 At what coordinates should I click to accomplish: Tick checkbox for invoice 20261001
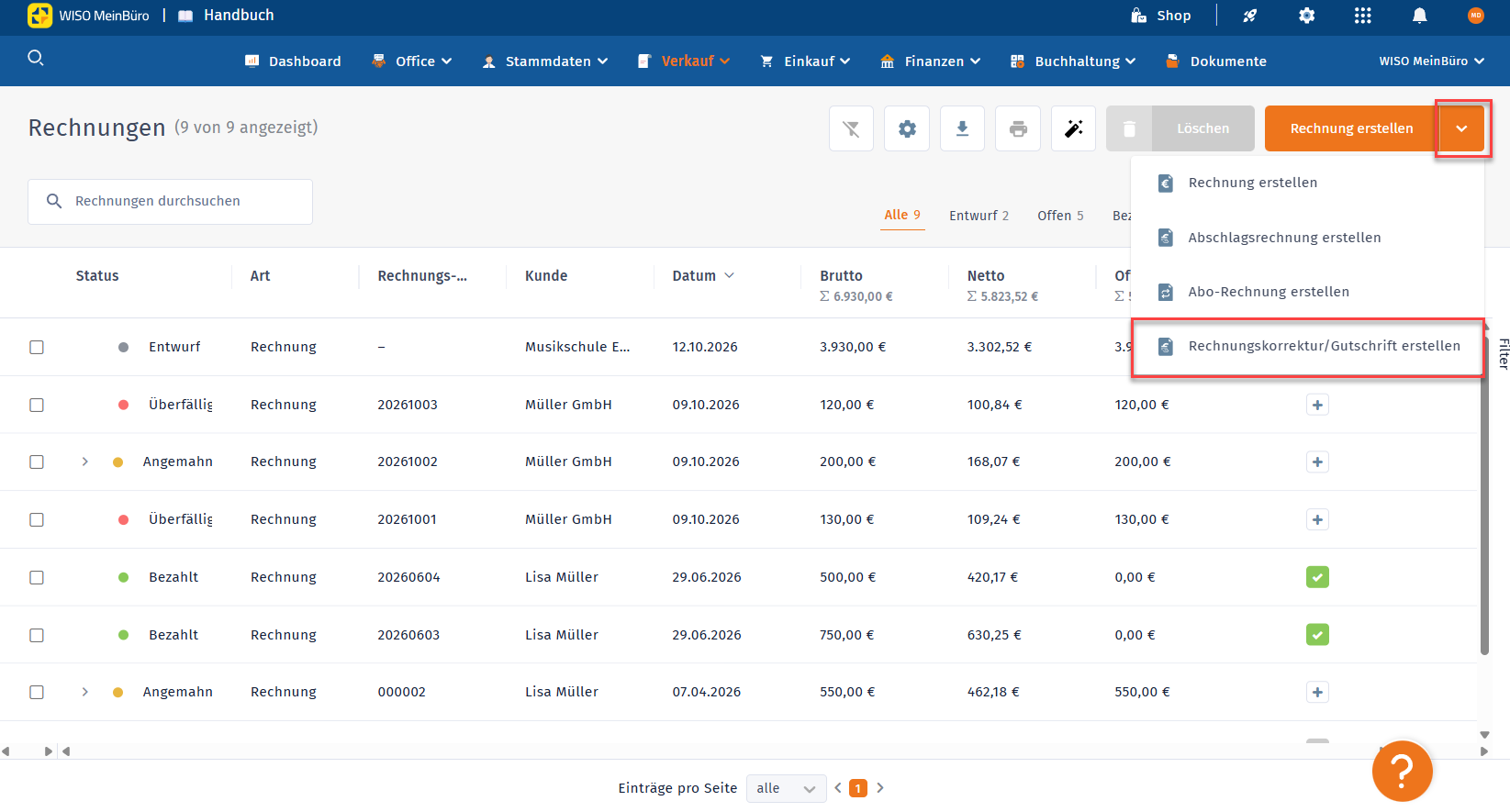click(37, 519)
